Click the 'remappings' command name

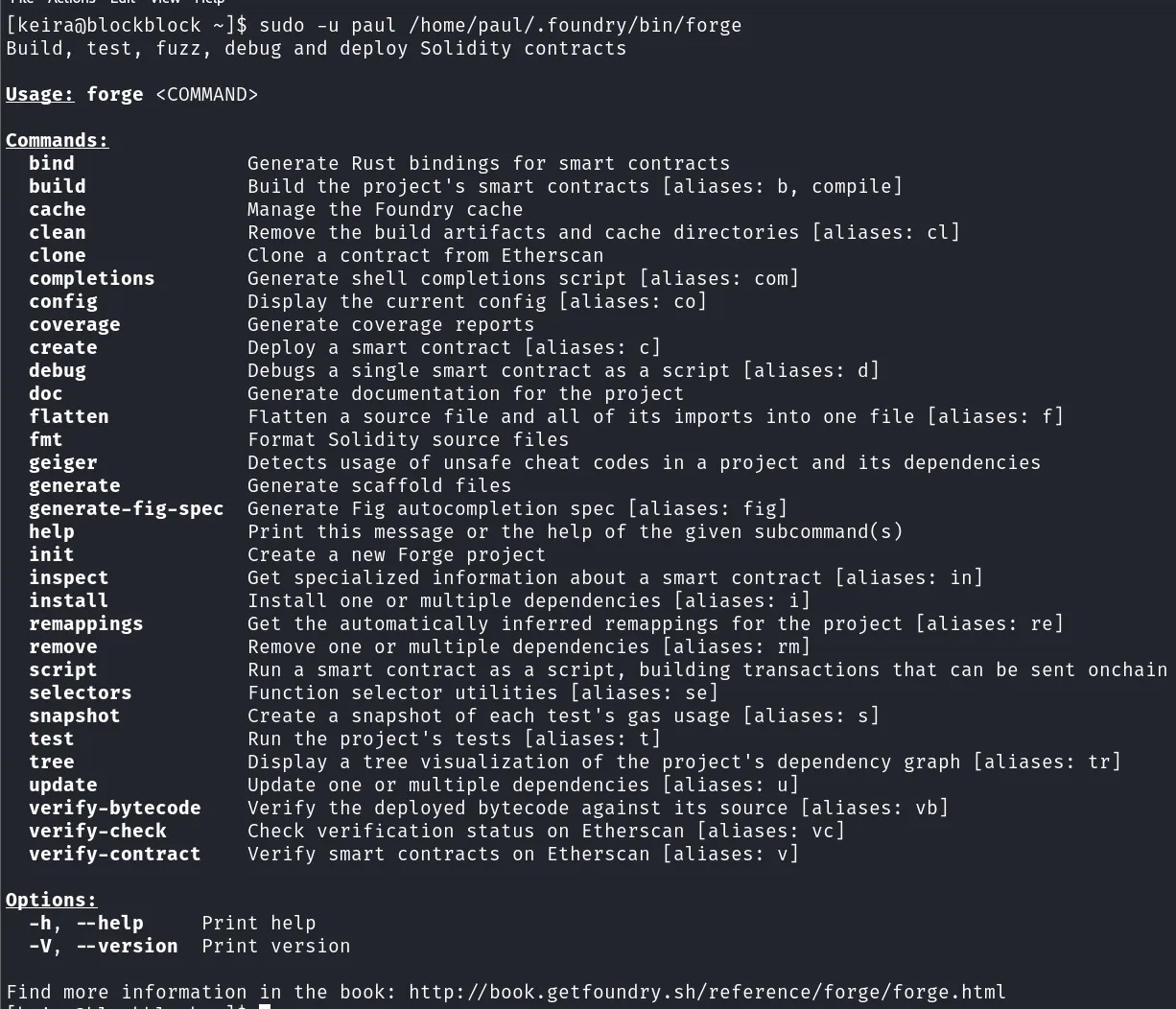tap(86, 623)
